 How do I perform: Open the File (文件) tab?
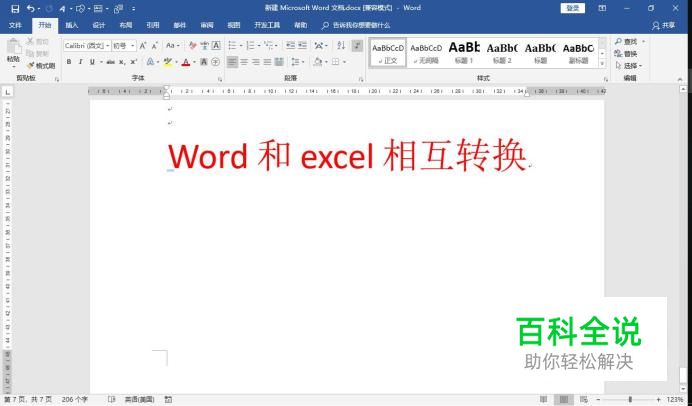[x=15, y=26]
